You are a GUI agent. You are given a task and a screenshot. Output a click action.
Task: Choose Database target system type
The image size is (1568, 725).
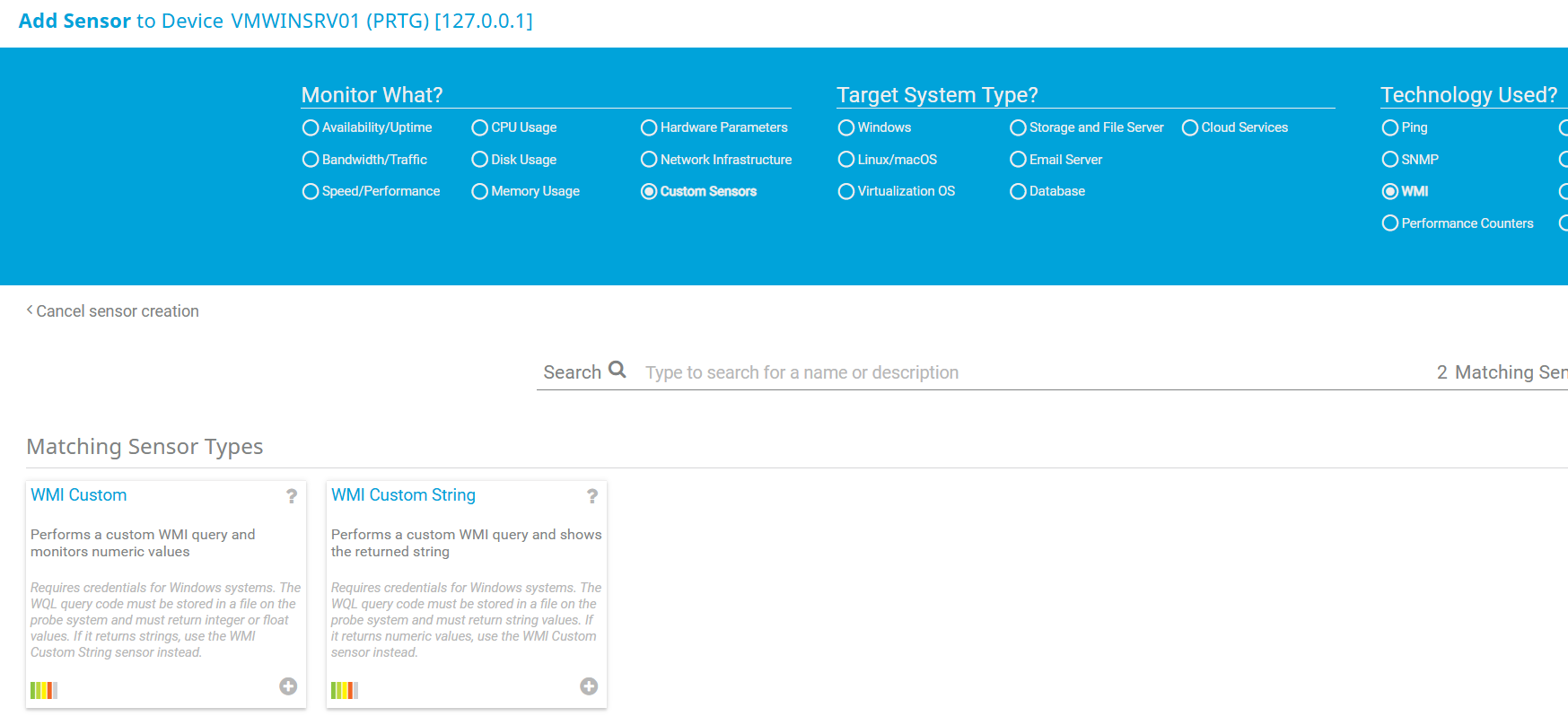(1018, 191)
